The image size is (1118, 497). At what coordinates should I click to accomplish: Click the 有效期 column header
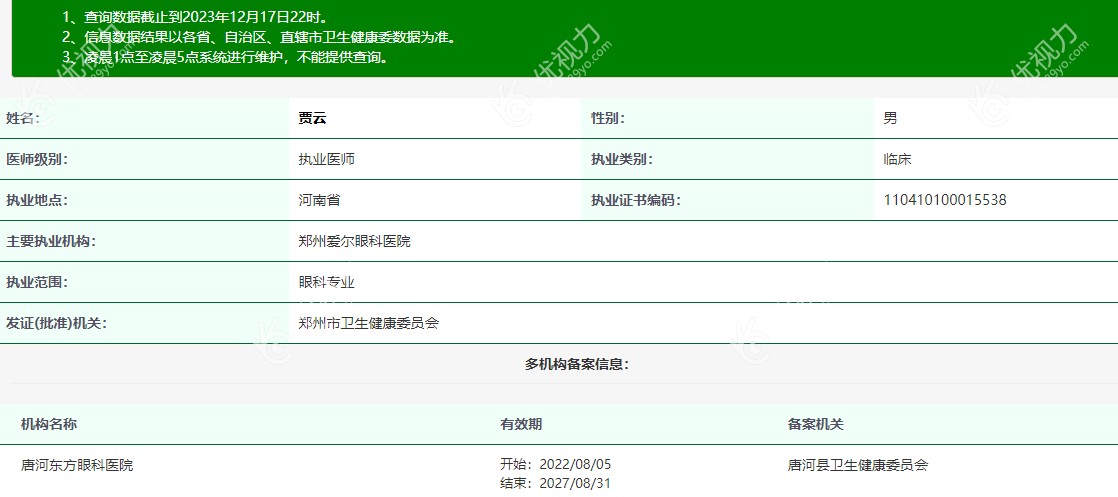click(521, 424)
